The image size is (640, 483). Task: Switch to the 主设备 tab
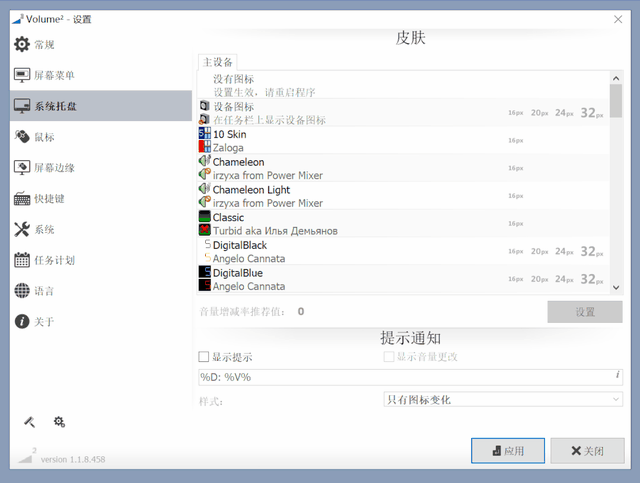point(218,62)
